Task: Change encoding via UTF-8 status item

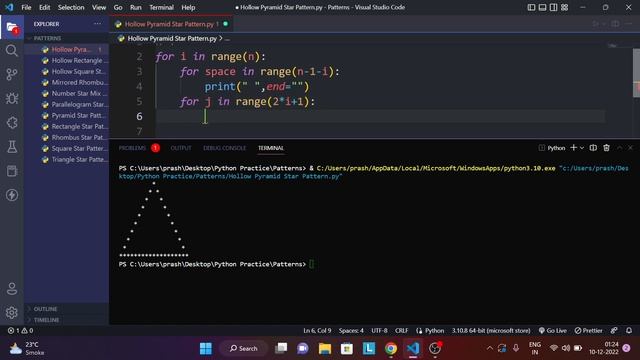Action: click(379, 330)
